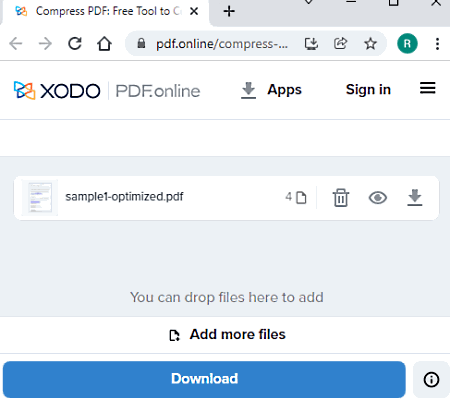
Task: Delete sample1-optimized.pdf with trash icon
Action: pos(341,197)
